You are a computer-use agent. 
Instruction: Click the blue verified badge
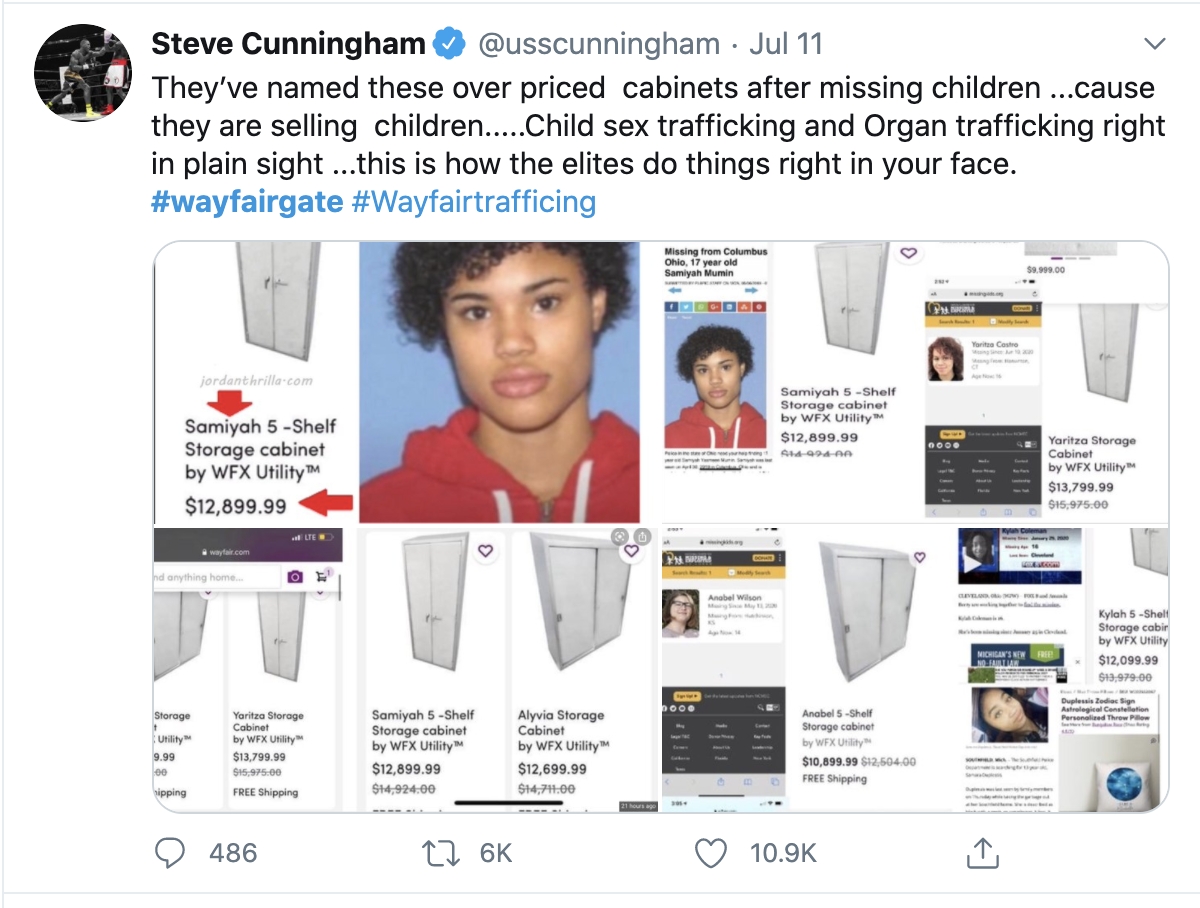[448, 44]
